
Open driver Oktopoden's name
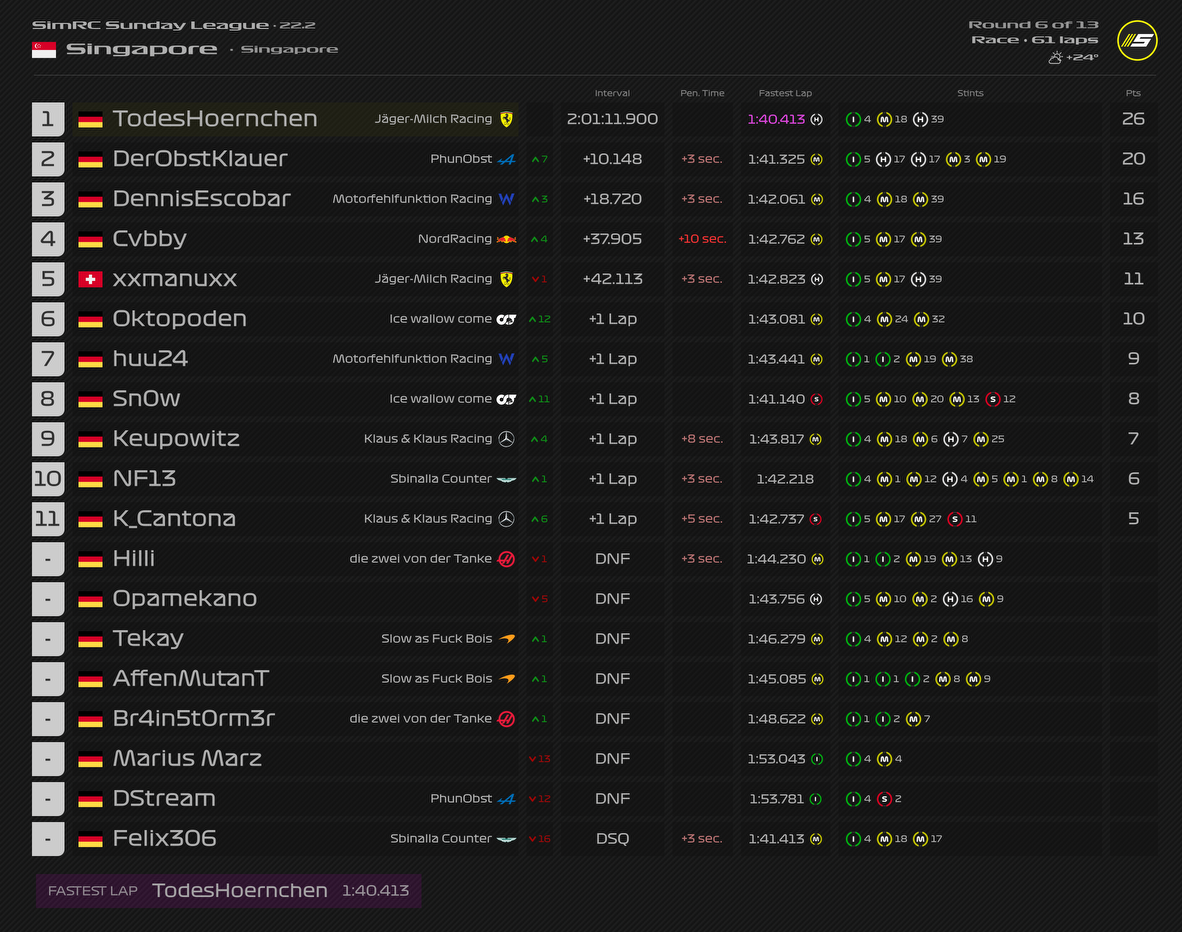coord(180,319)
